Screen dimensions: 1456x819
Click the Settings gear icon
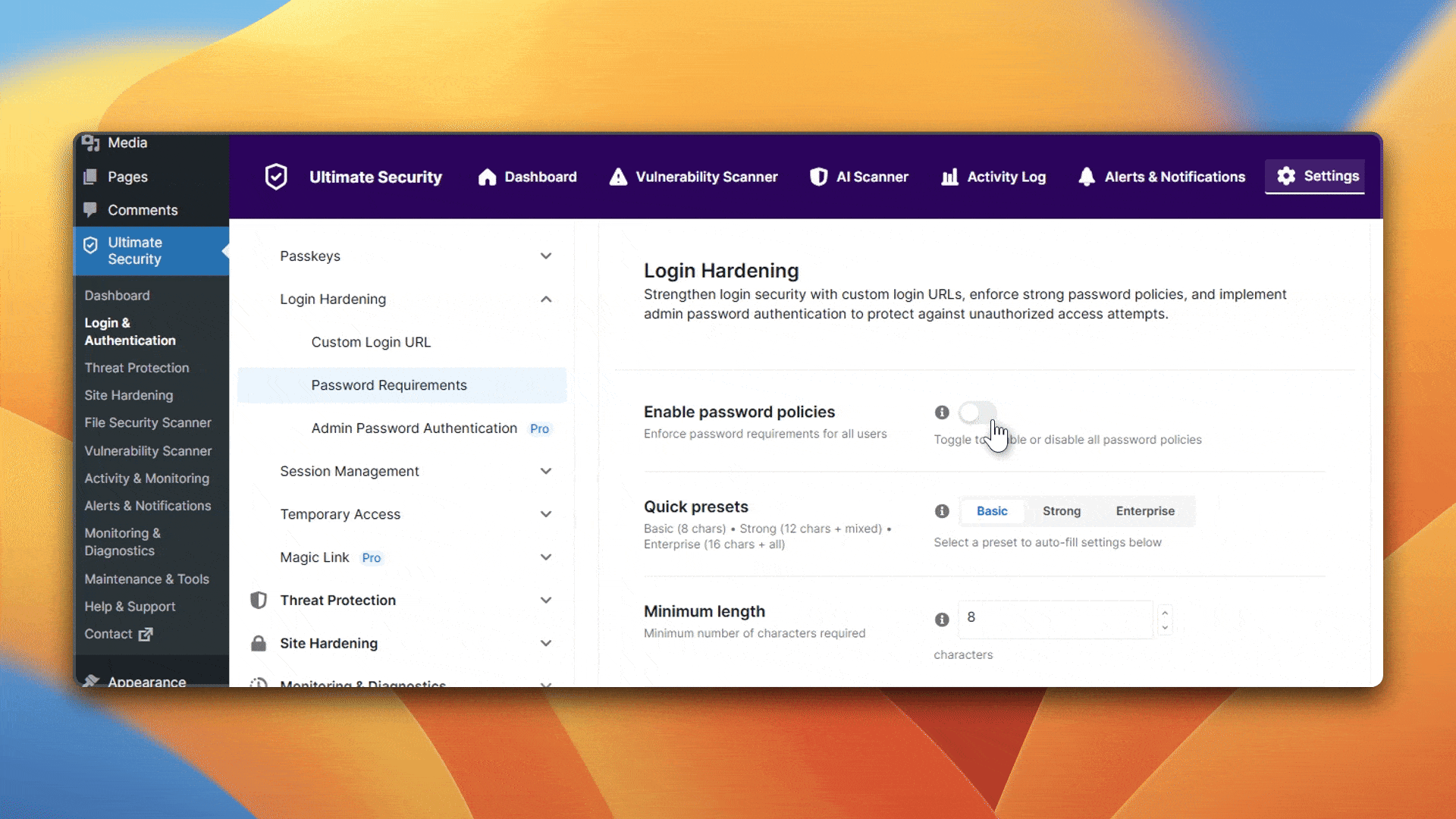(1286, 176)
